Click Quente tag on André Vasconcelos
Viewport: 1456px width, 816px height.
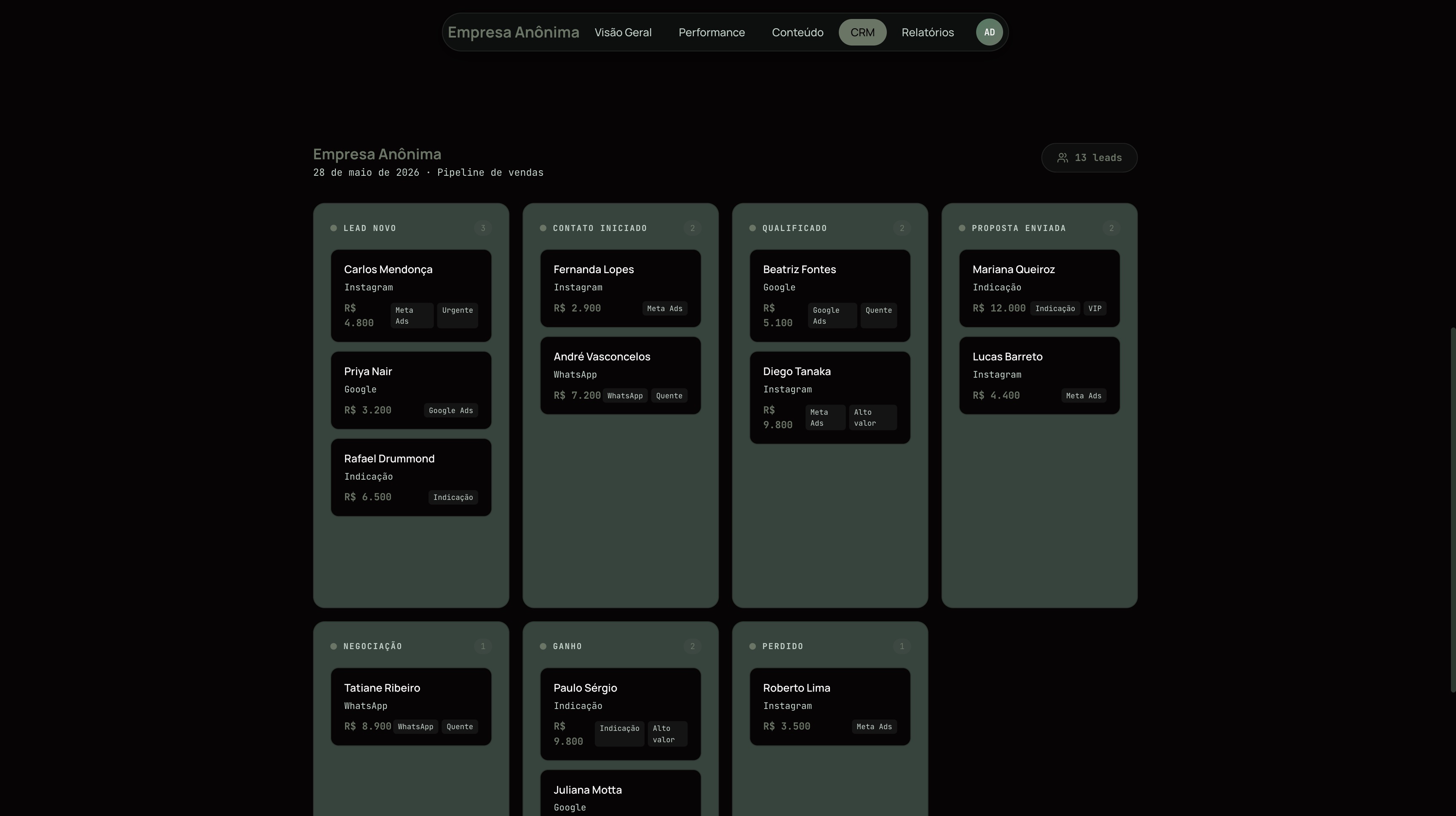(669, 396)
